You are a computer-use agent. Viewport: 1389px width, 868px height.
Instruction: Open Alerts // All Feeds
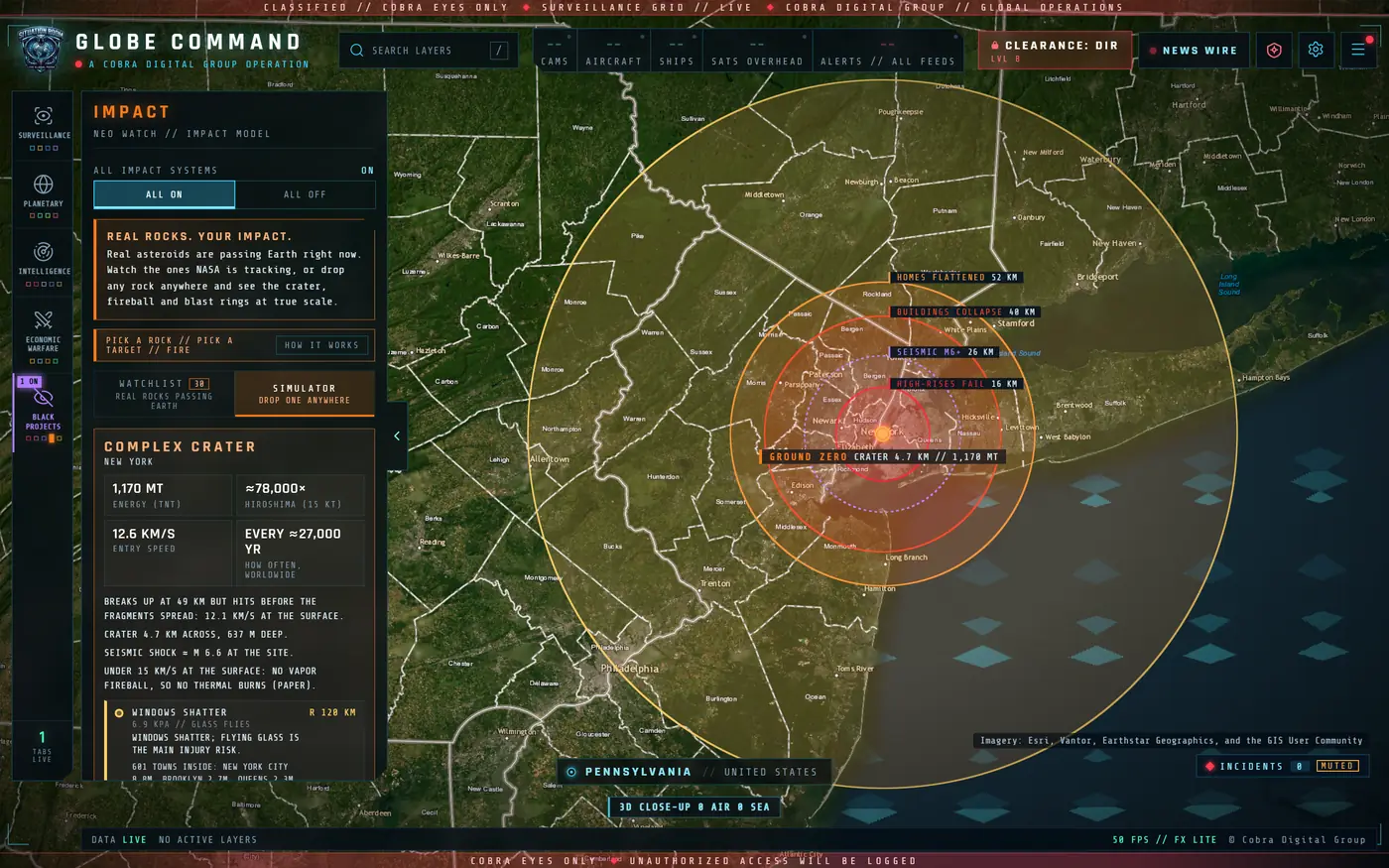pos(887,52)
